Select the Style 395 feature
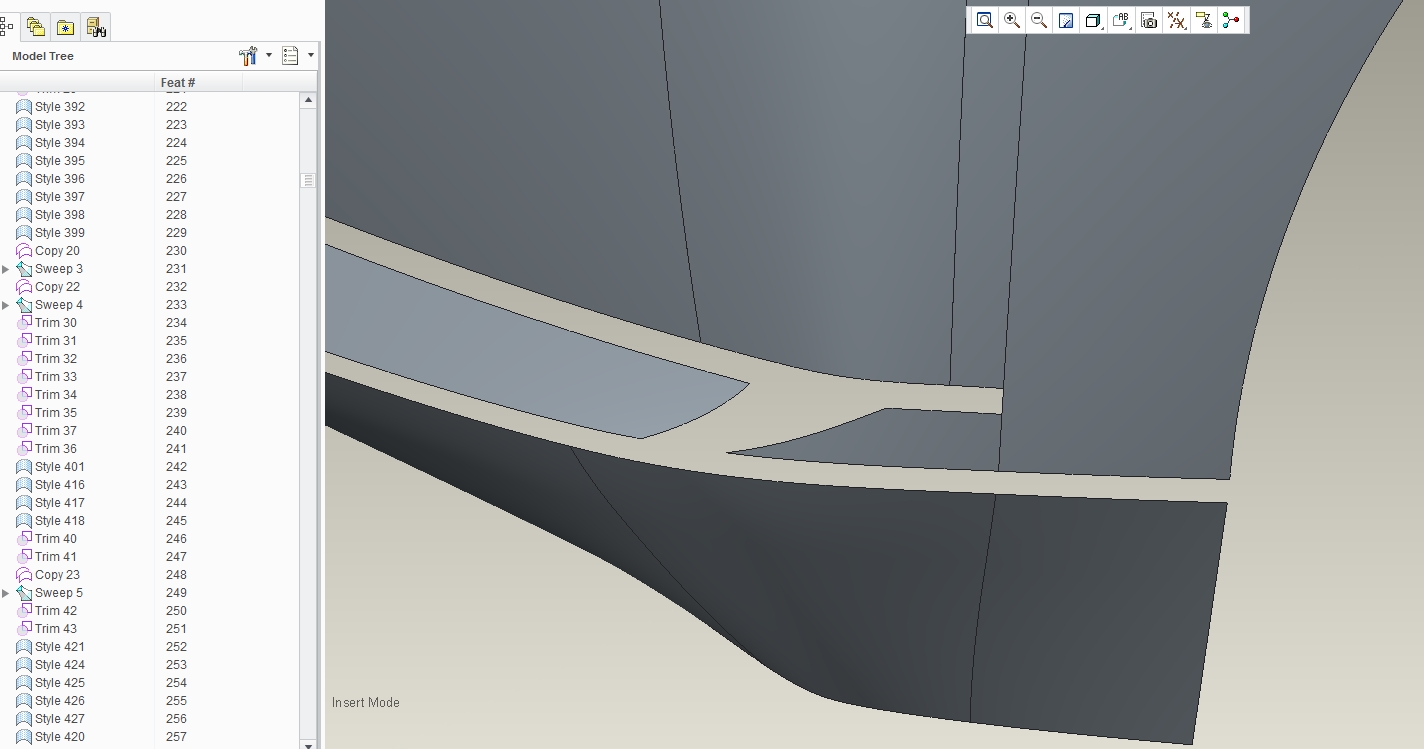 (60, 161)
